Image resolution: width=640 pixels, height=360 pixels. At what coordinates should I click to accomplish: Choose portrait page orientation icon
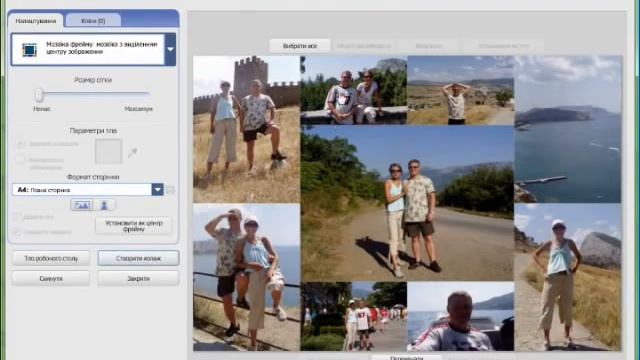click(x=104, y=205)
